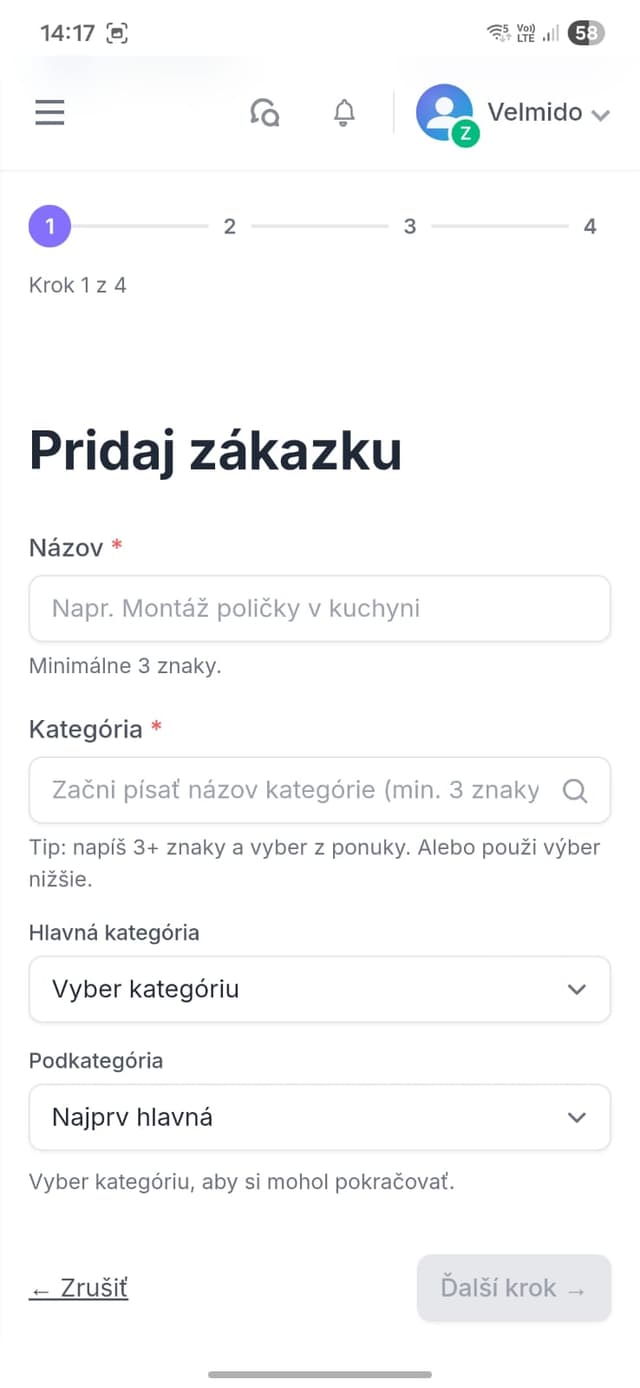Tap the screen capture icon in status bar
Screen dimensions: 640x1388
pos(119,32)
